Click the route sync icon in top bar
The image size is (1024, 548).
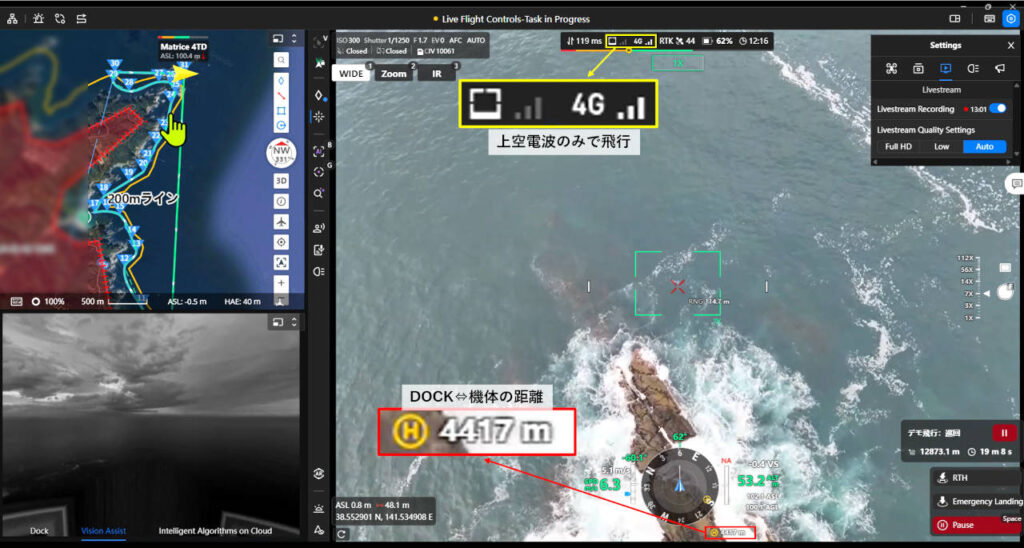(60, 19)
